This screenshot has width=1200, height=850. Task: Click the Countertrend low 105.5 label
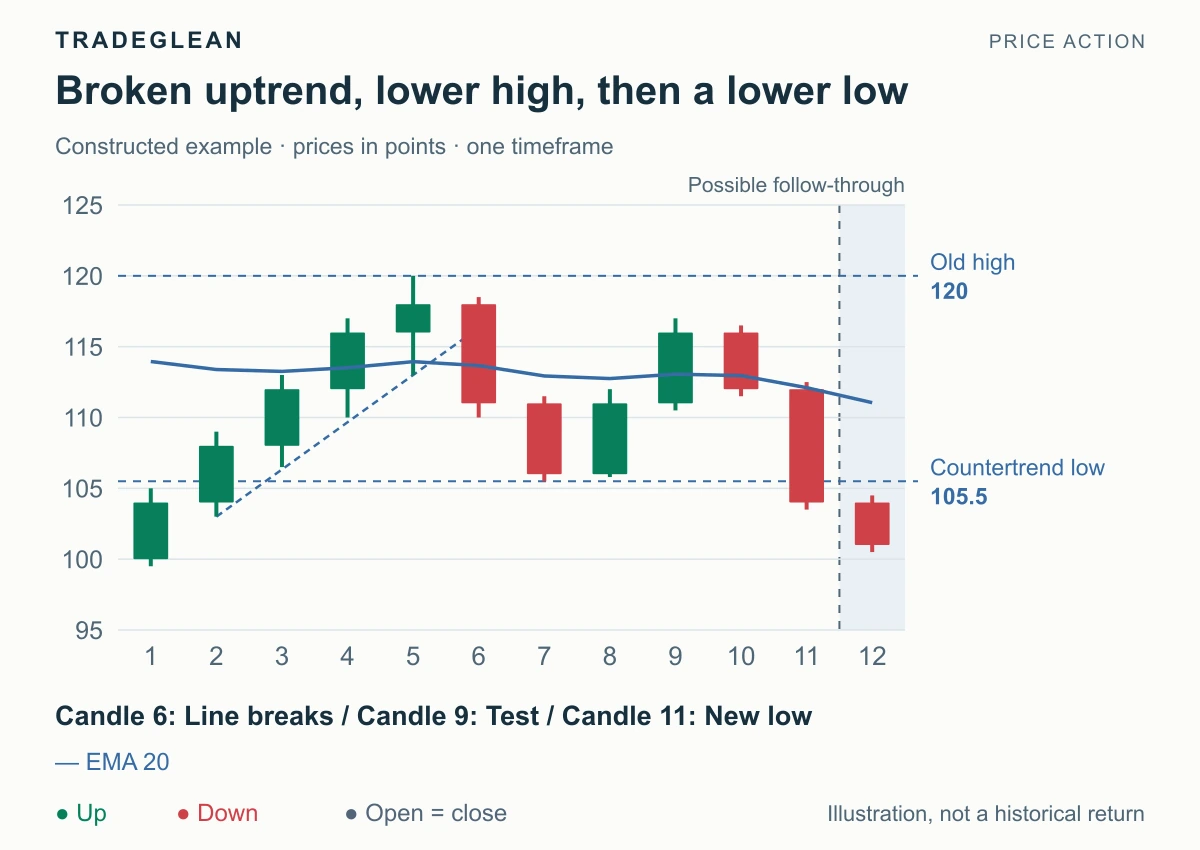(x=1018, y=482)
